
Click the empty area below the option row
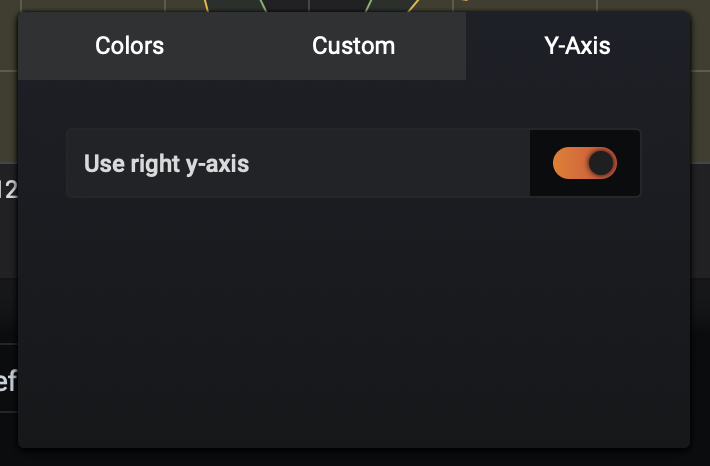click(354, 322)
